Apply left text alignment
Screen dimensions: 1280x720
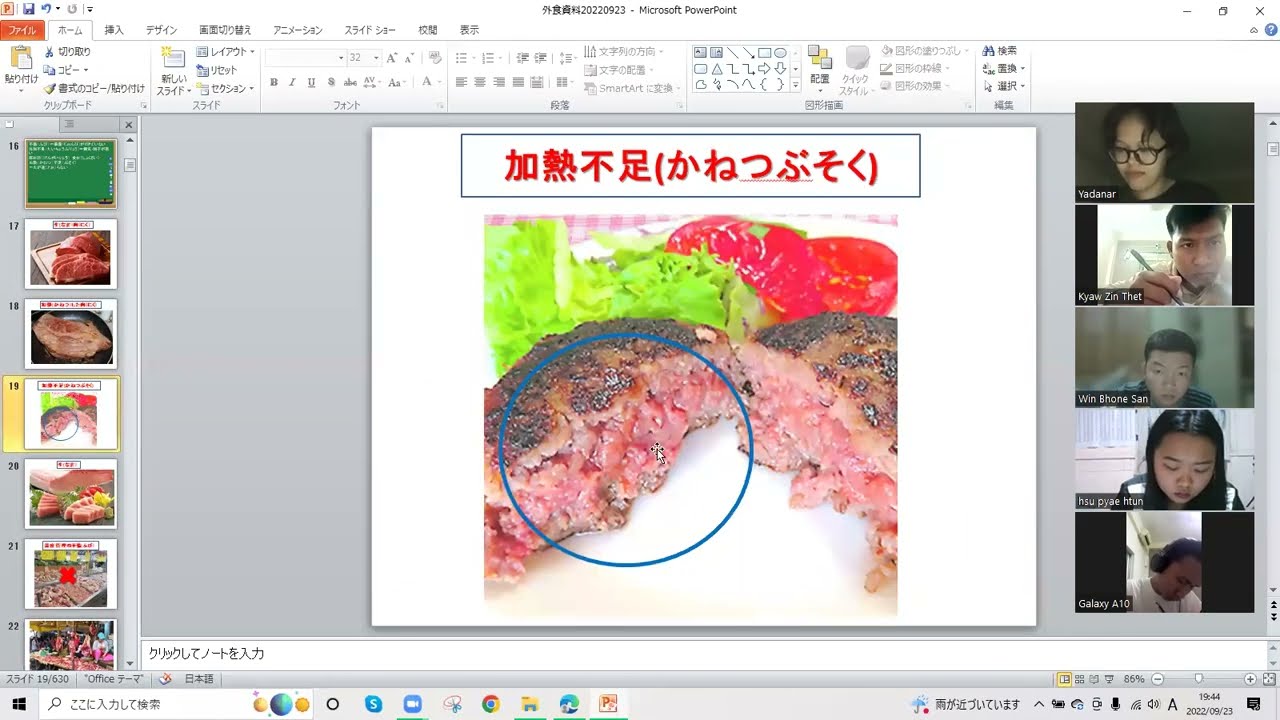click(x=461, y=82)
